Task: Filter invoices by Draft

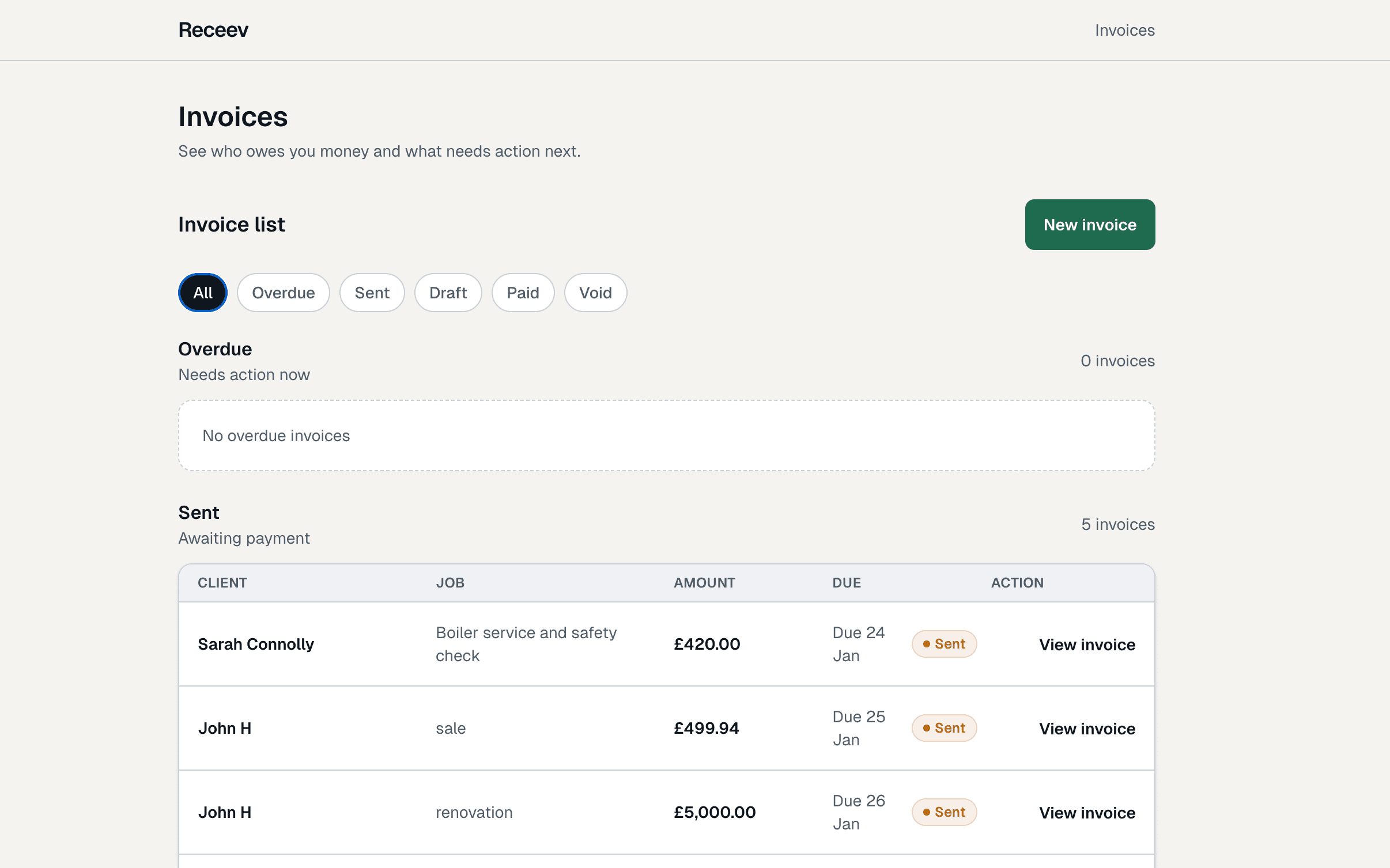Action: pyautogui.click(x=448, y=292)
